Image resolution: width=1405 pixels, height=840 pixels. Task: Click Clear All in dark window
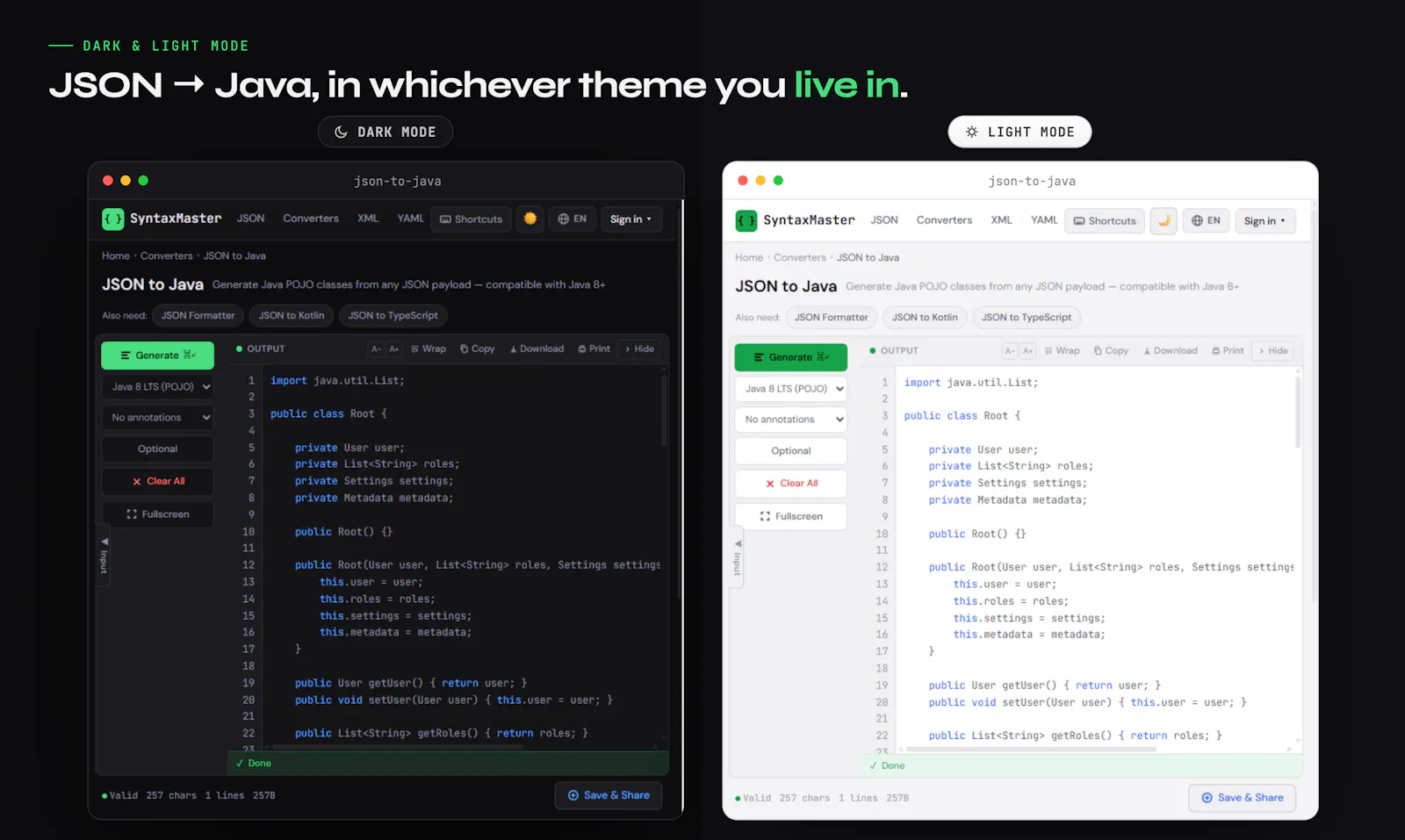(x=158, y=481)
